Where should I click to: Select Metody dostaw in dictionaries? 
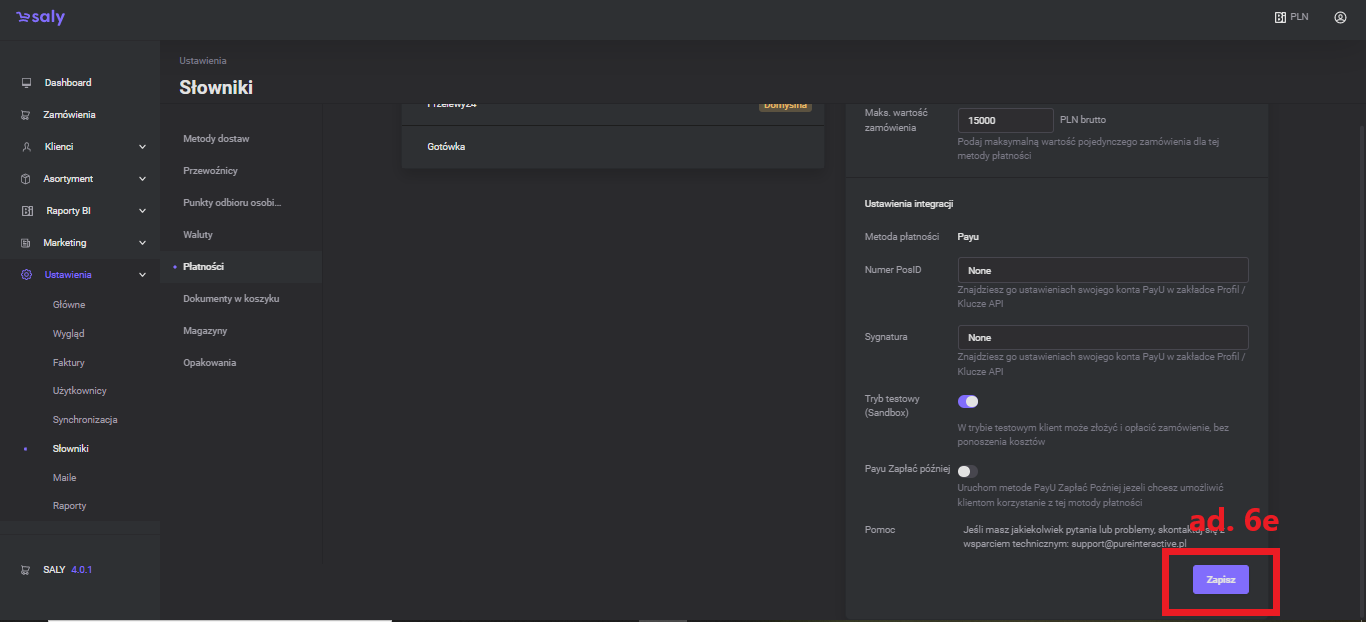click(x=216, y=139)
